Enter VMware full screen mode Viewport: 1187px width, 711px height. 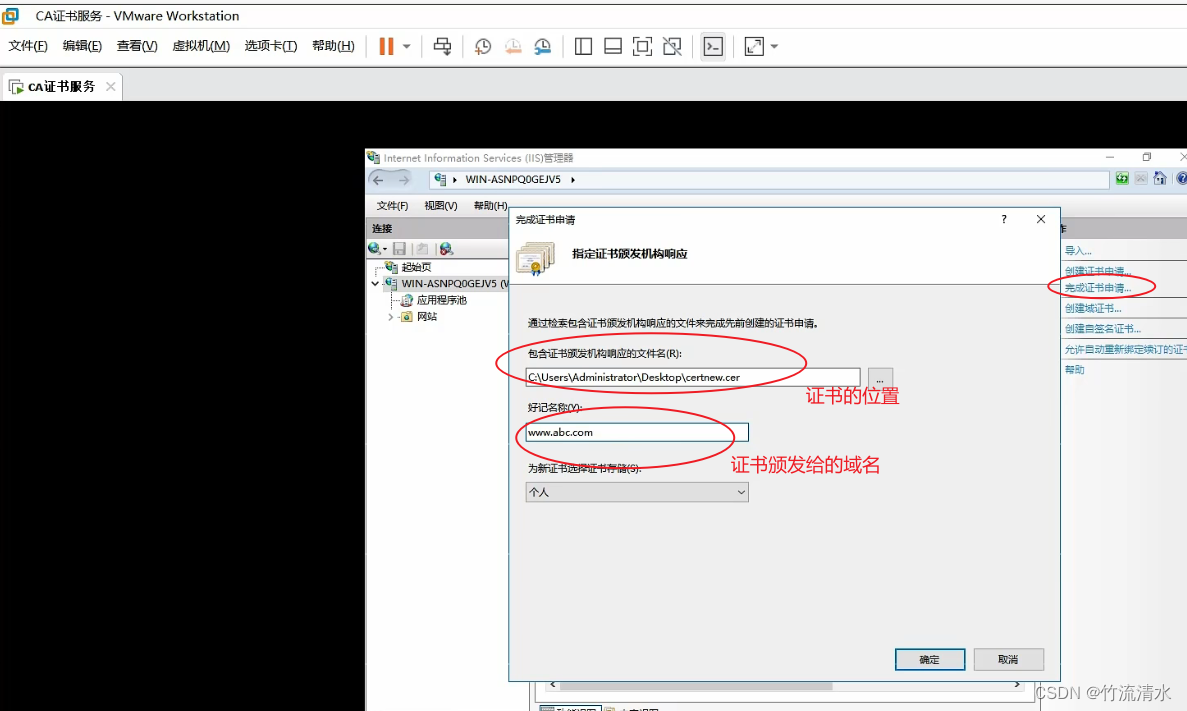pos(642,46)
